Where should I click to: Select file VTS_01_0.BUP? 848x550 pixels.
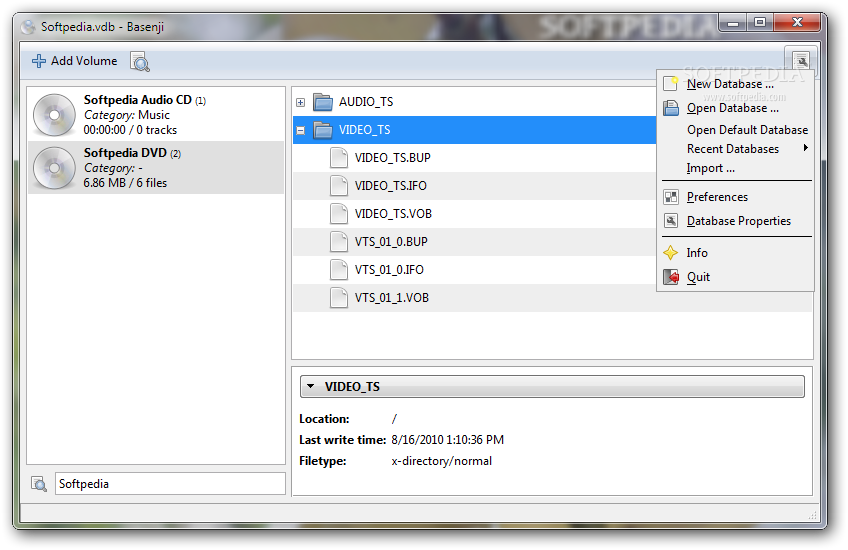click(x=391, y=242)
